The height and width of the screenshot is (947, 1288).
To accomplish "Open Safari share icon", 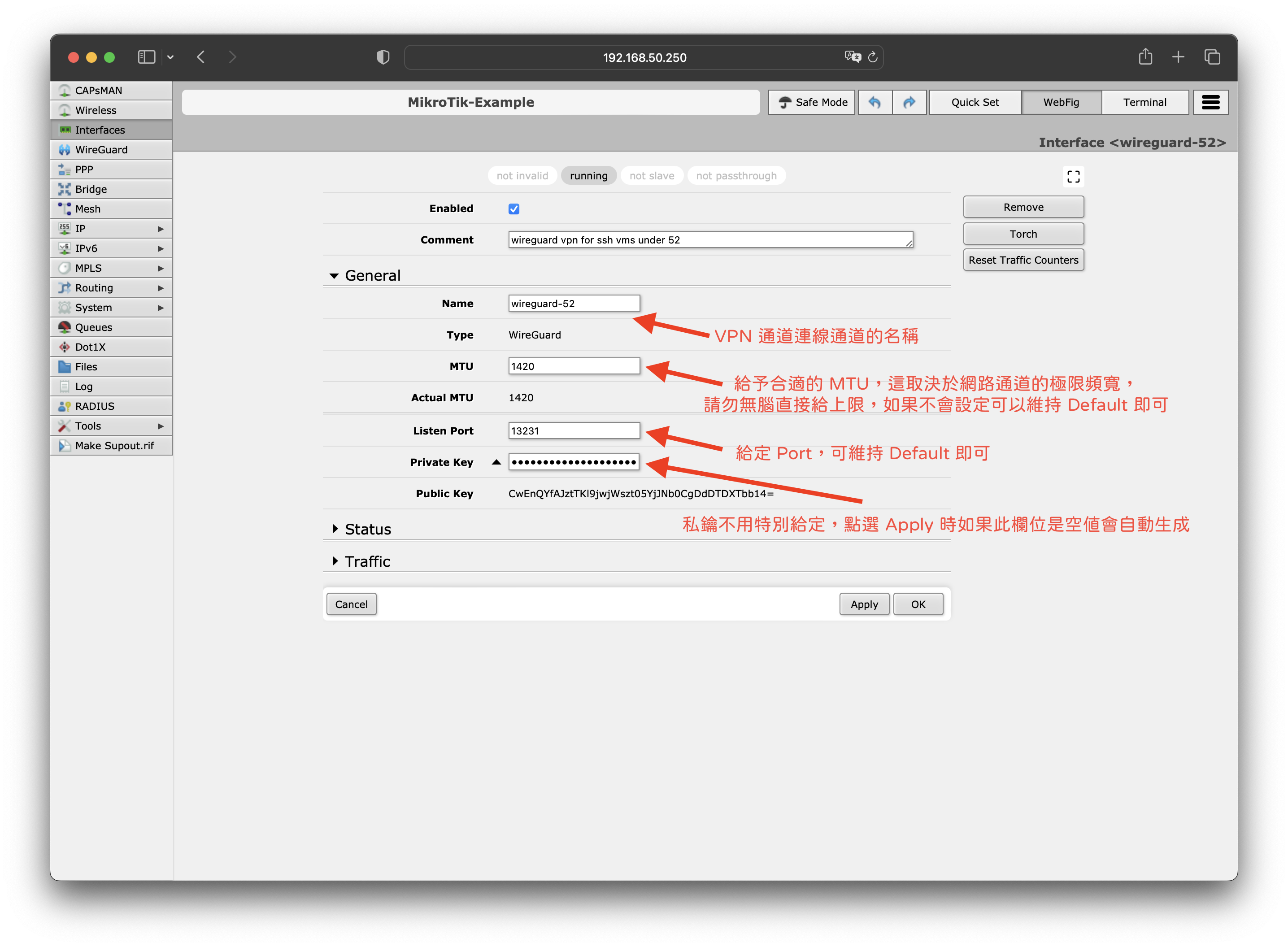I will pos(1144,57).
